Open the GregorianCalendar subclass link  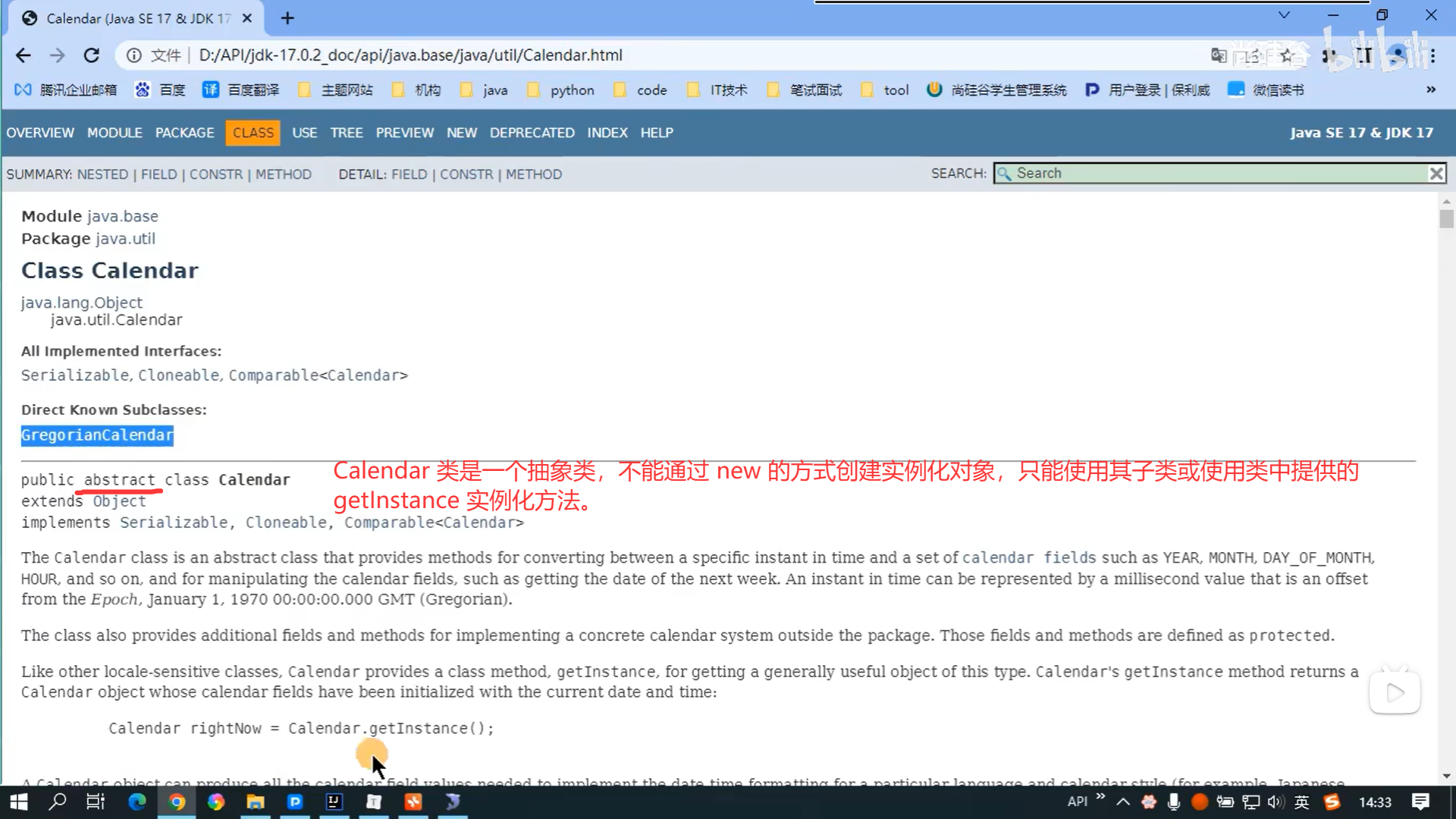97,435
